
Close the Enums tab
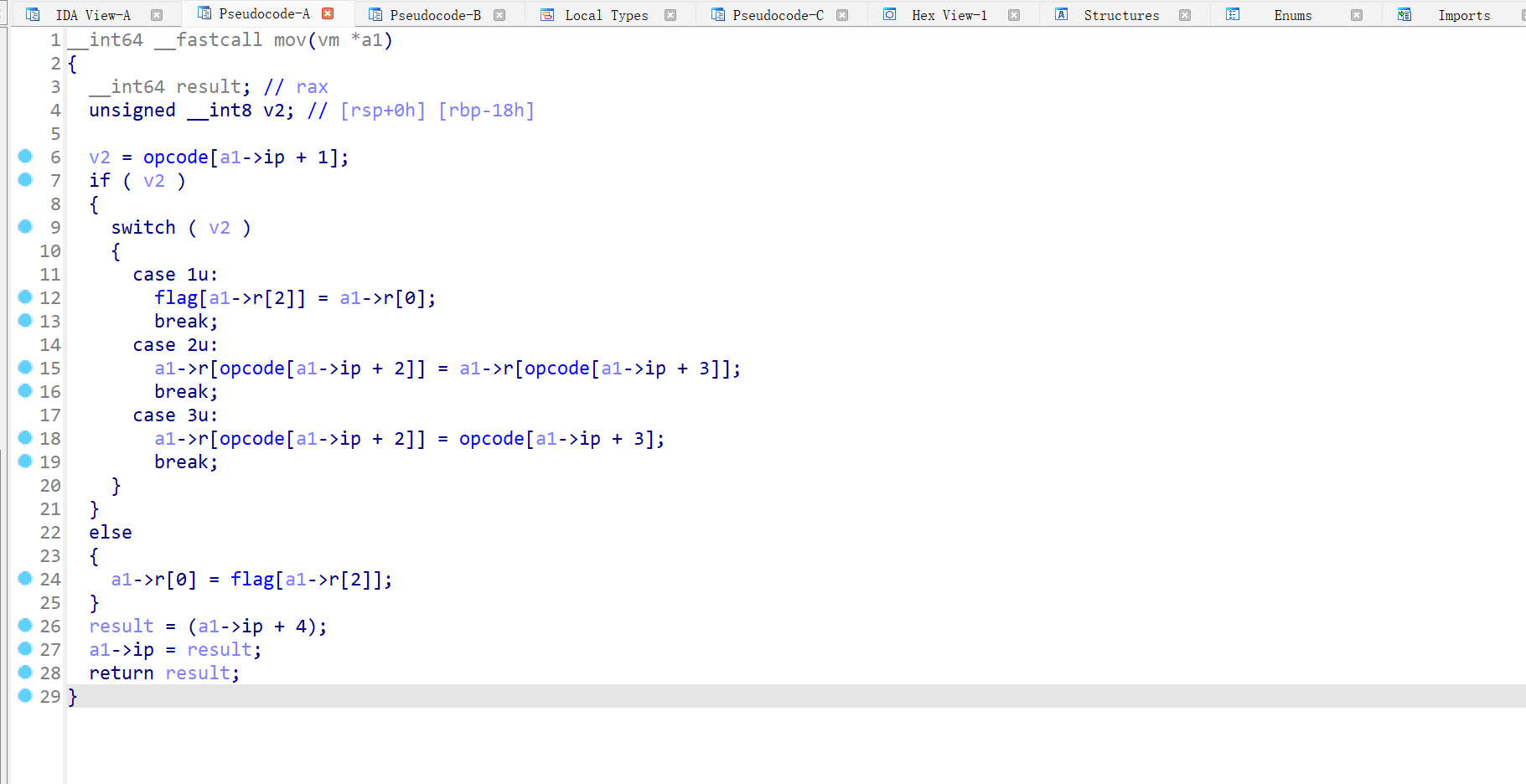pos(1357,15)
